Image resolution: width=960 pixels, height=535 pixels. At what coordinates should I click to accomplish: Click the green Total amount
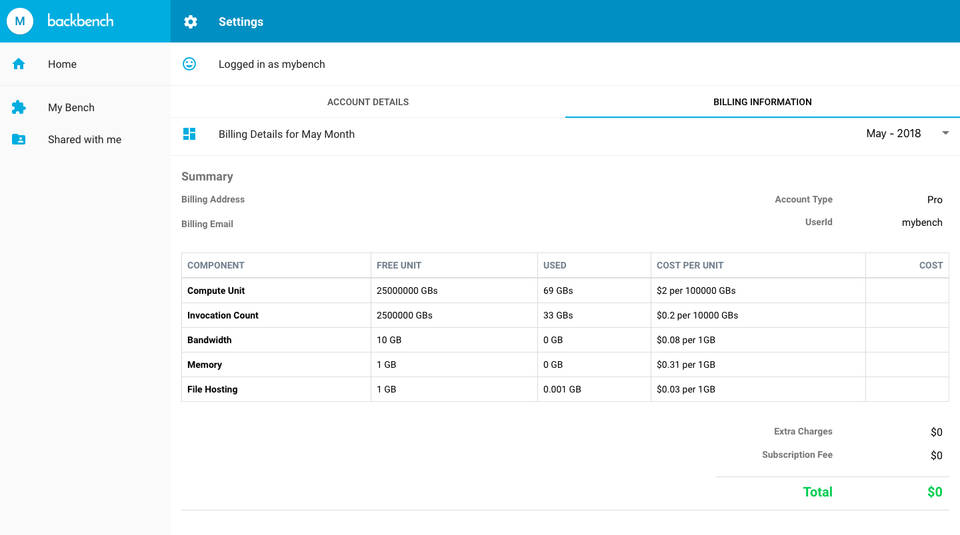pyautogui.click(x=935, y=492)
